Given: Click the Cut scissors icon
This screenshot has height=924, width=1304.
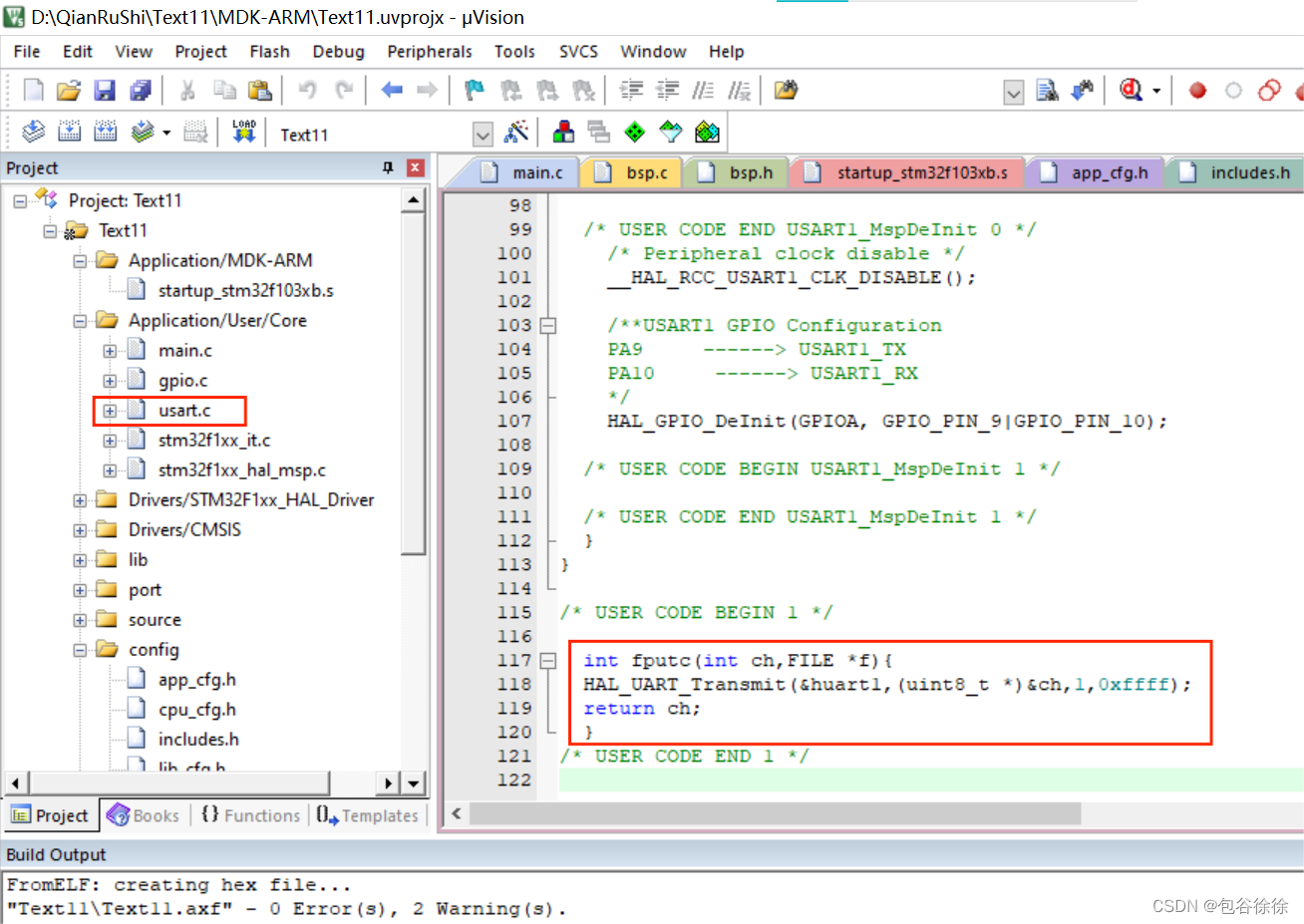Looking at the screenshot, I should (x=187, y=91).
